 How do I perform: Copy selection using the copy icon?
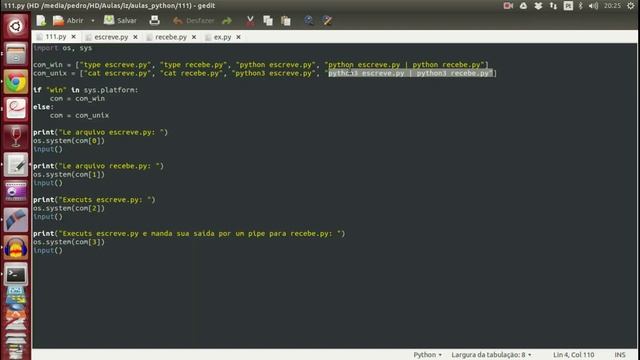[x=268, y=20]
